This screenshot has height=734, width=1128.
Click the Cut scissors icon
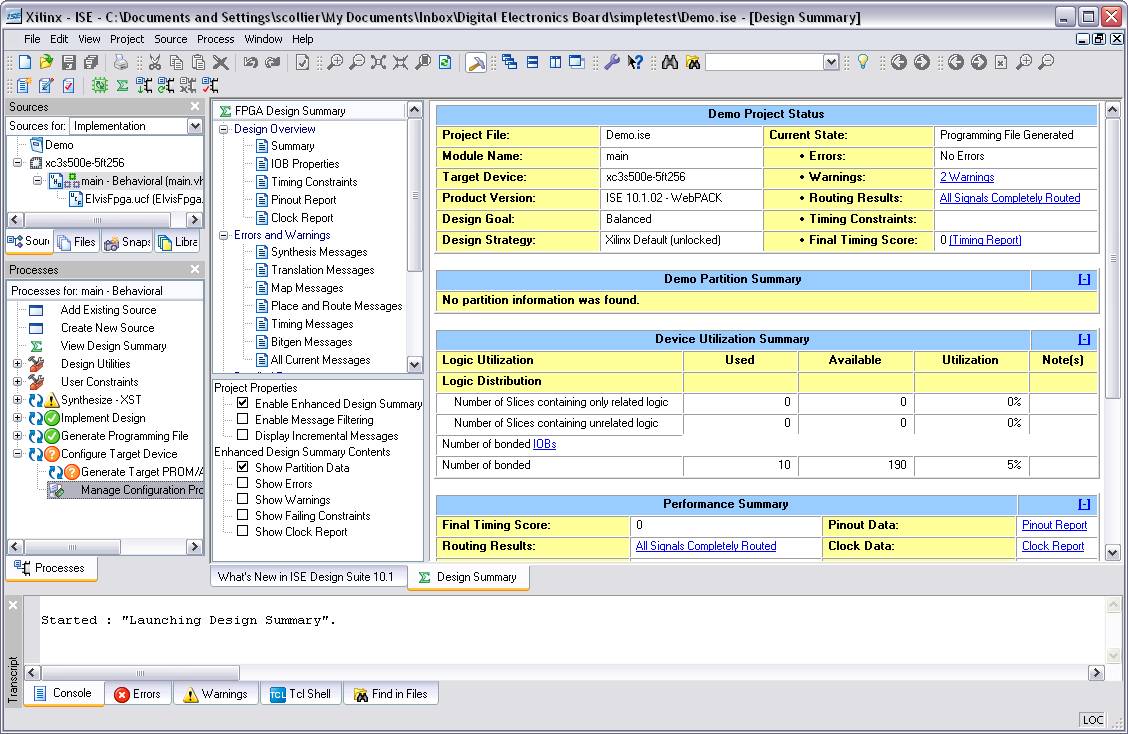tap(154, 62)
